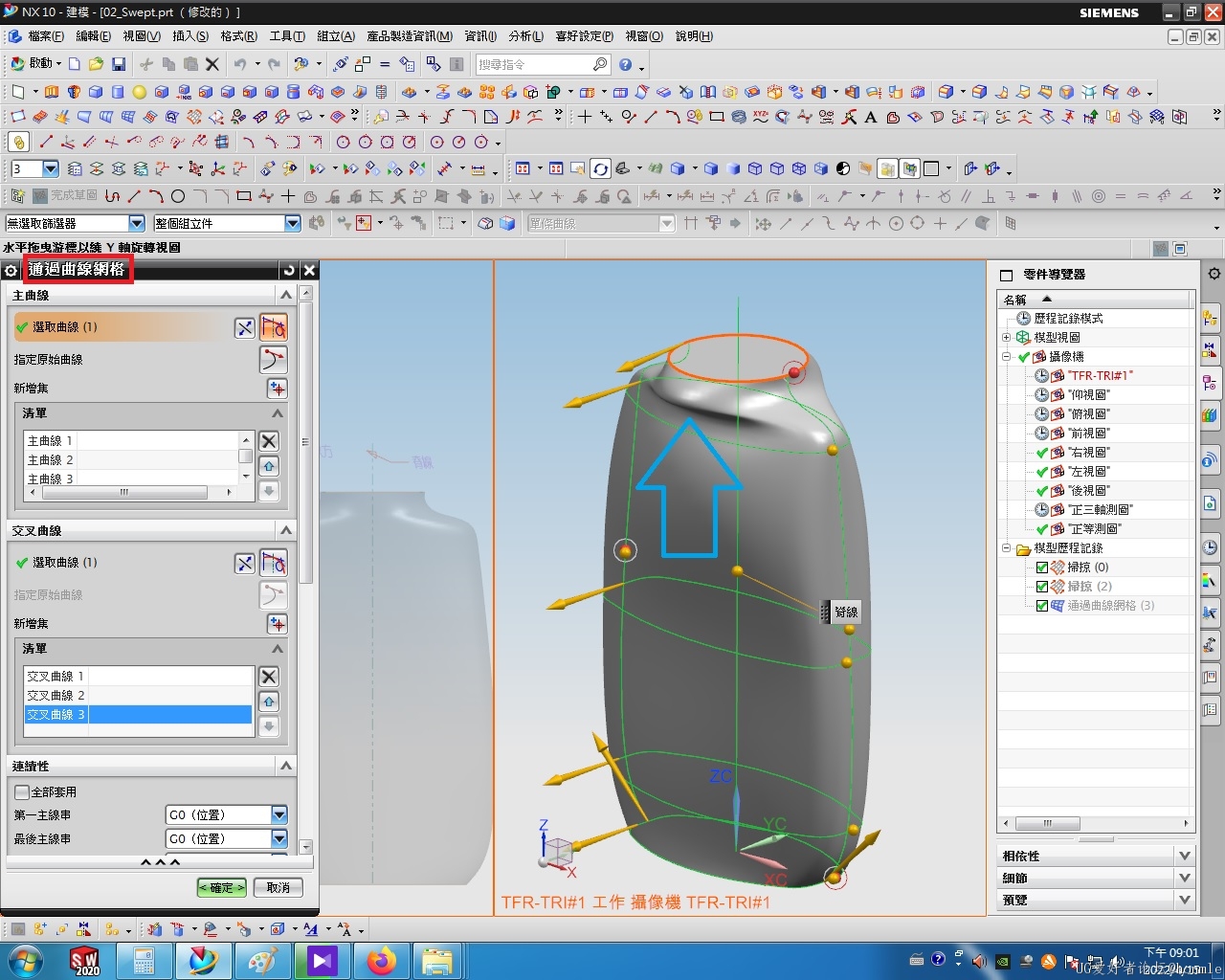Open the 插入(S) menu
This screenshot has width=1225, height=980.
pyautogui.click(x=190, y=36)
